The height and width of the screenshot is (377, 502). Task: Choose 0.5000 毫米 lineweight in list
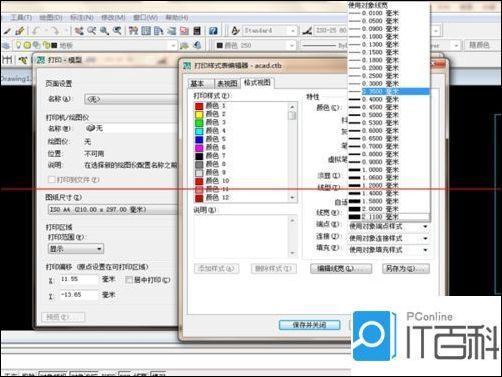(389, 115)
